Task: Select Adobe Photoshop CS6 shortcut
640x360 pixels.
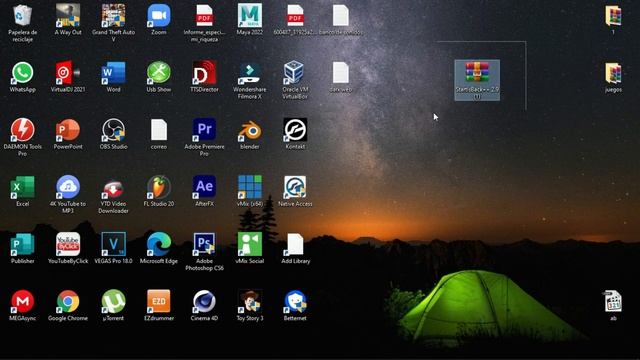Action: 204,244
